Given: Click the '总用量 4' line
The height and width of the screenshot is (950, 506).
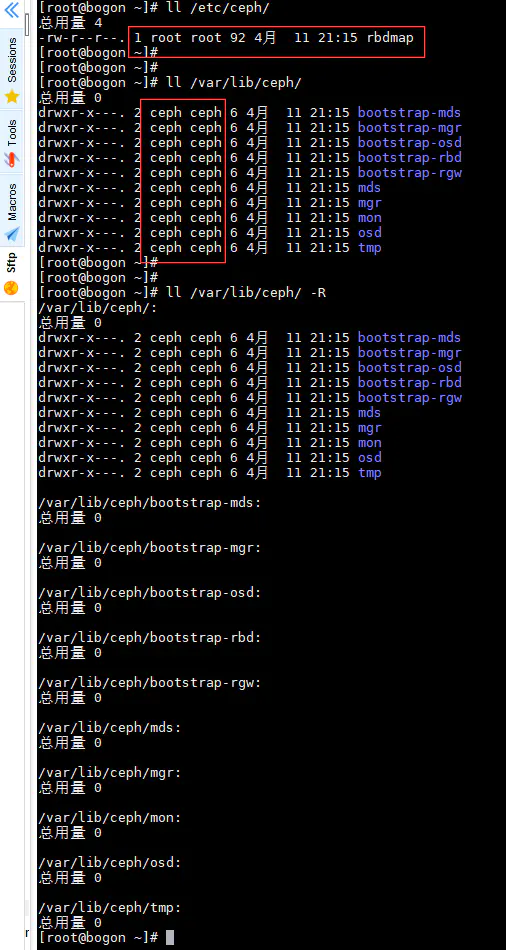Looking at the screenshot, I should tap(70, 23).
